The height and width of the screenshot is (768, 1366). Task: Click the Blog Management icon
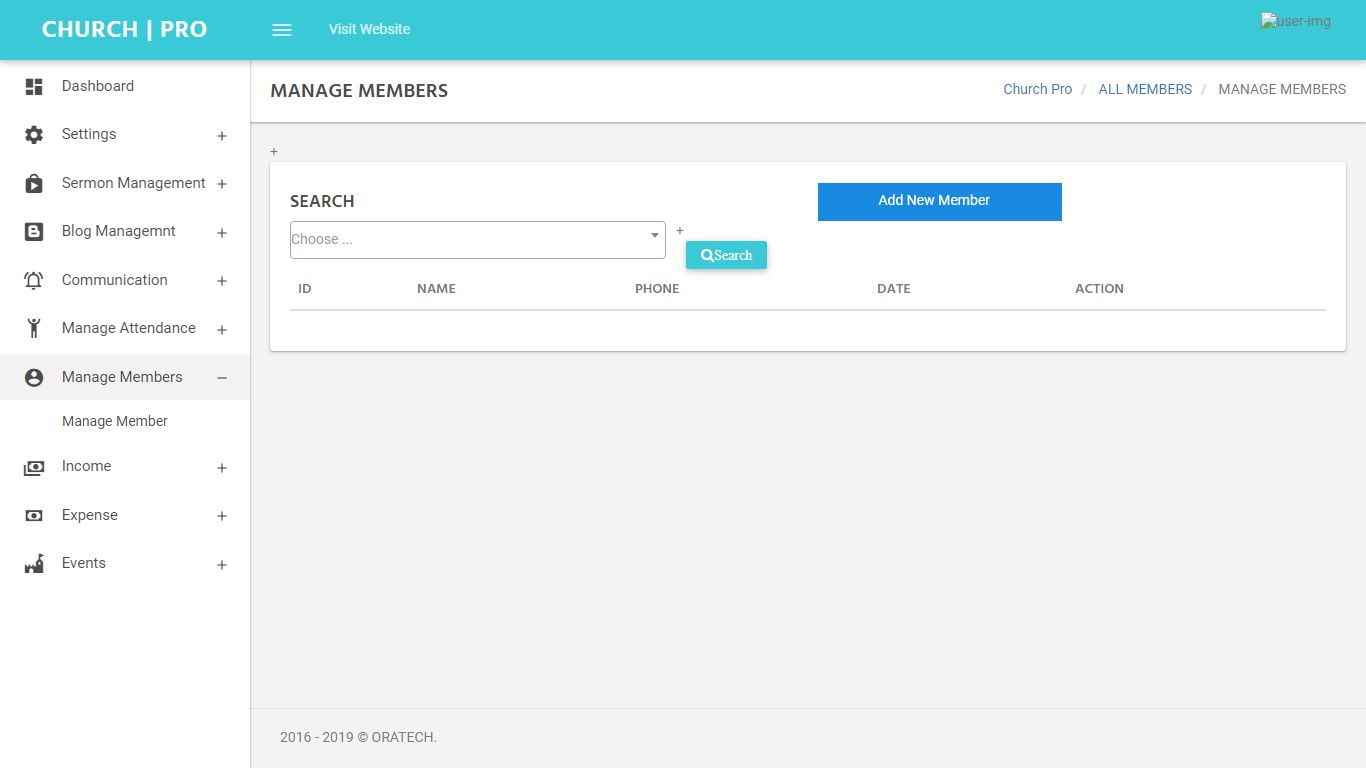[34, 232]
